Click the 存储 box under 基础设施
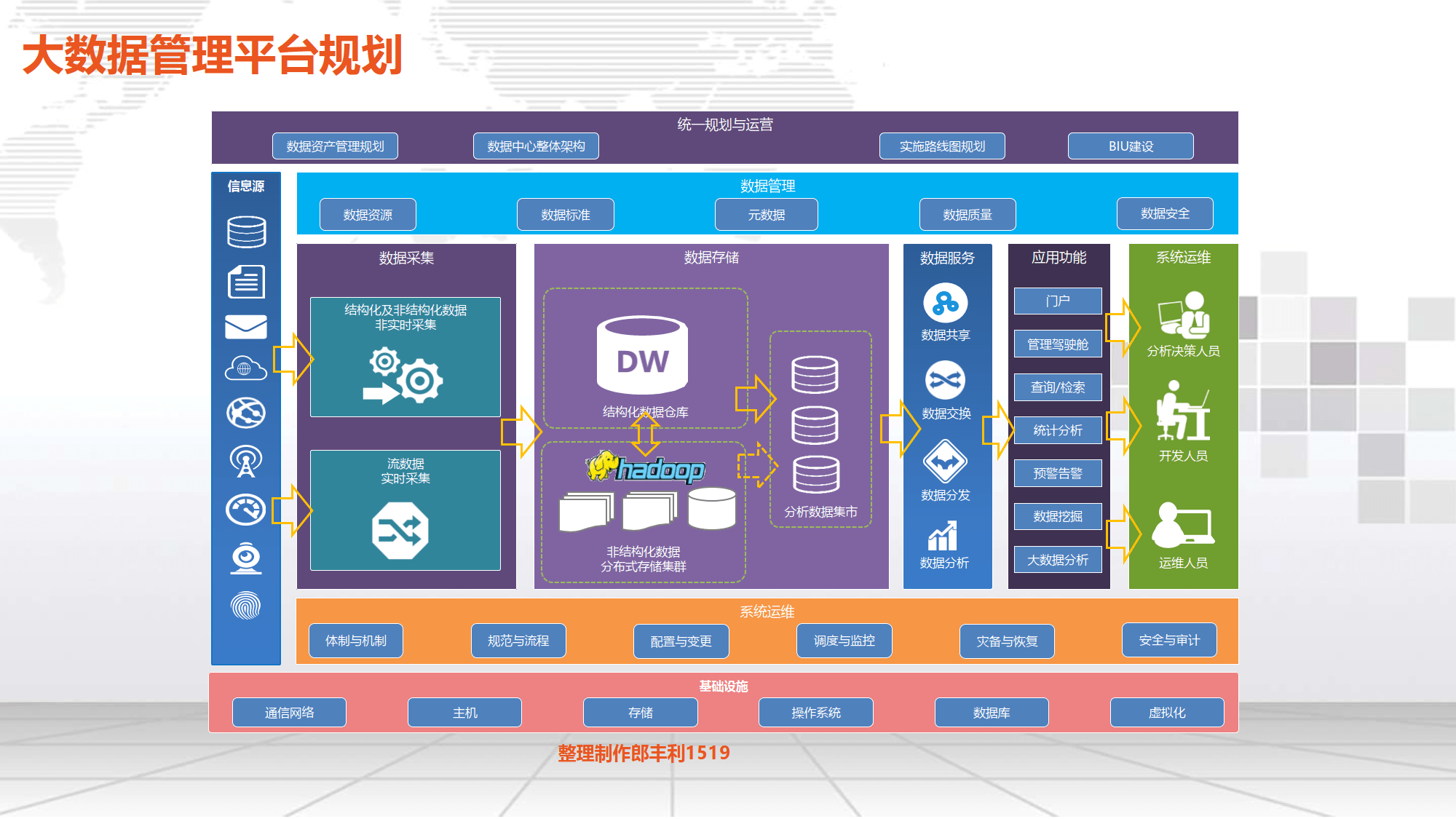The width and height of the screenshot is (1456, 819). tap(641, 713)
